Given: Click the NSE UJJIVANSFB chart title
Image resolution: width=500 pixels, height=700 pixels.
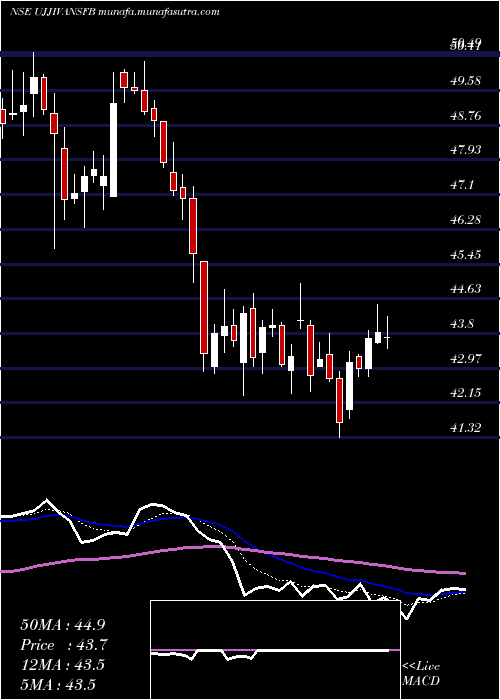Looking at the screenshot, I should 115,12.
